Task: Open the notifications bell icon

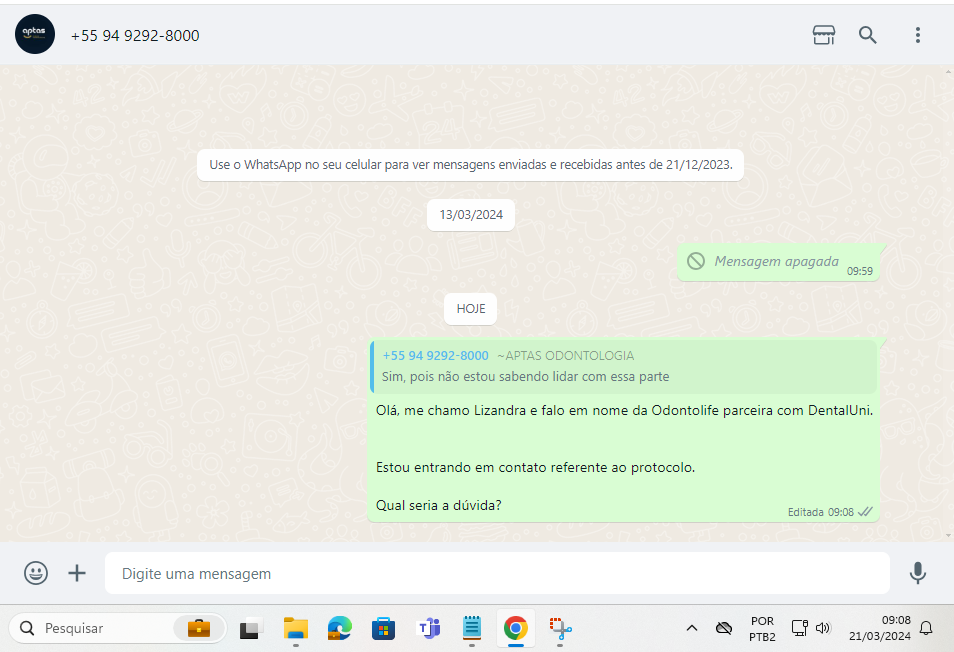Action: (926, 628)
